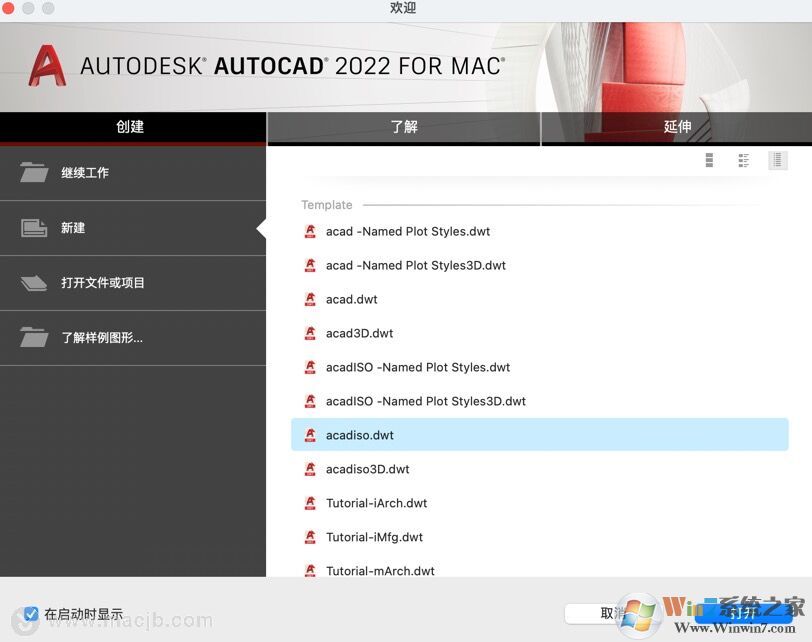Open the 延伸 tab
This screenshot has width=812, height=642.
click(x=677, y=127)
